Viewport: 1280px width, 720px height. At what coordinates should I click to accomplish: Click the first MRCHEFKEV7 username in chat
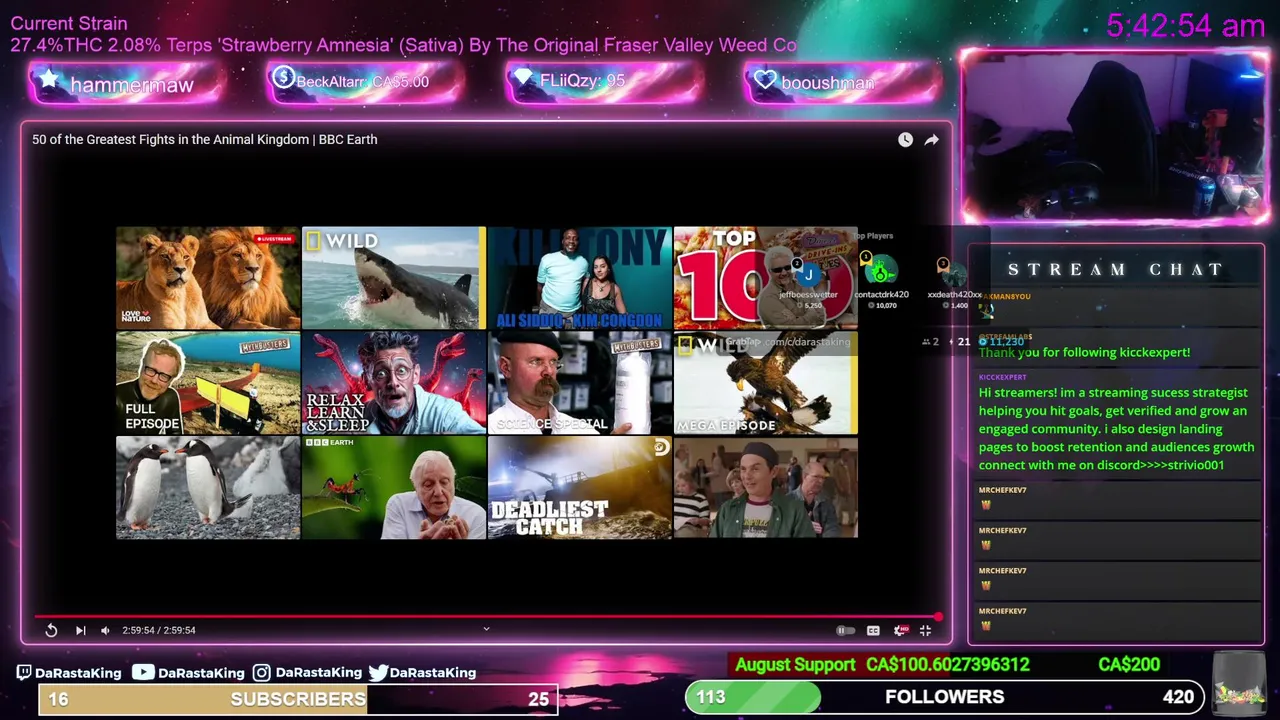(x=1002, y=490)
